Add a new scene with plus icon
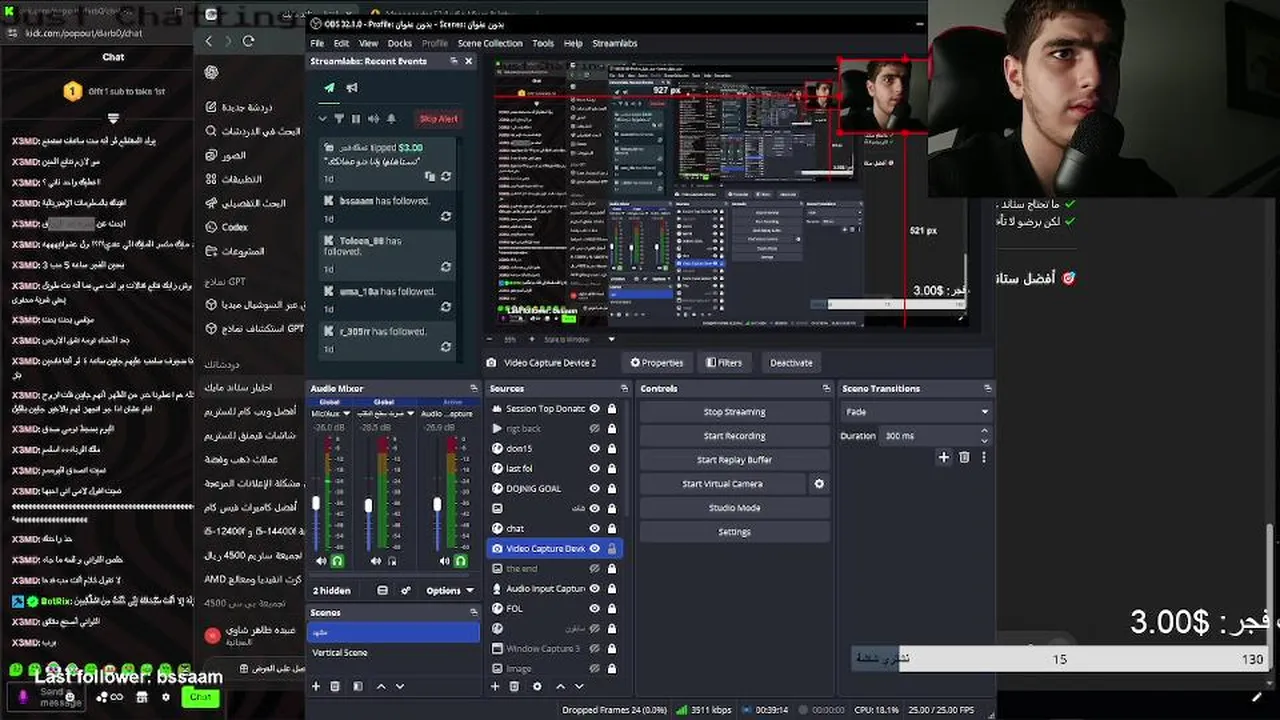Screen dimensions: 1280x720 316,686
